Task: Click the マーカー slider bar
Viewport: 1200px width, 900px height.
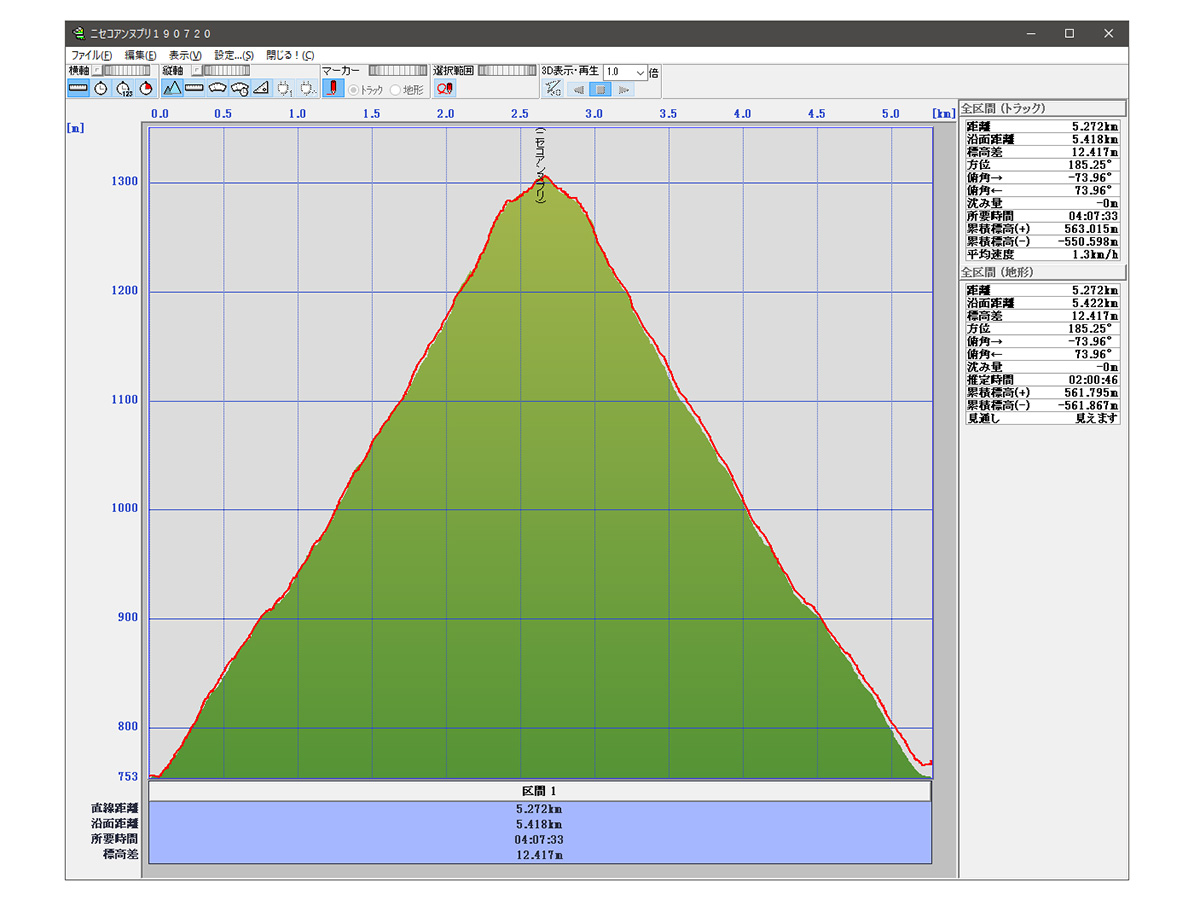Action: pos(397,71)
